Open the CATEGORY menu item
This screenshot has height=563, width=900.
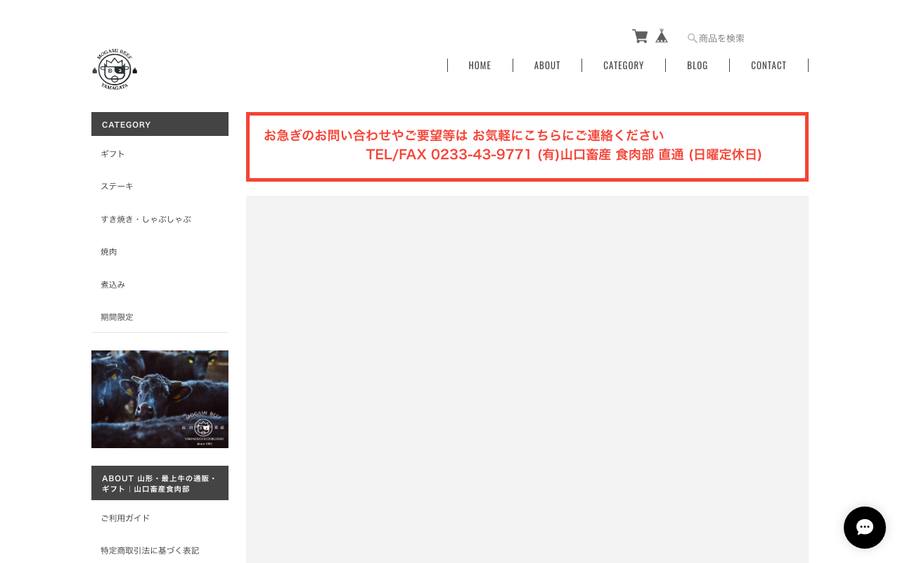click(623, 65)
